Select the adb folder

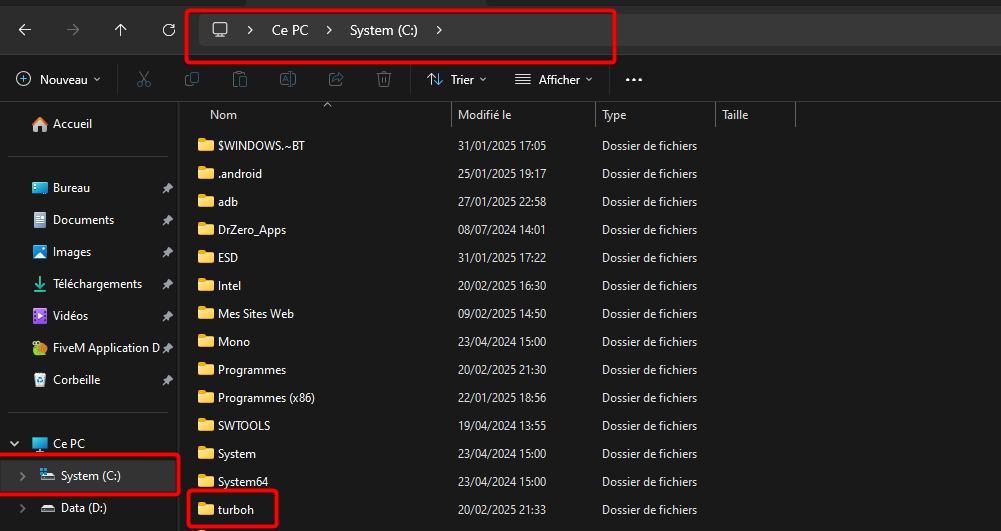coord(218,202)
